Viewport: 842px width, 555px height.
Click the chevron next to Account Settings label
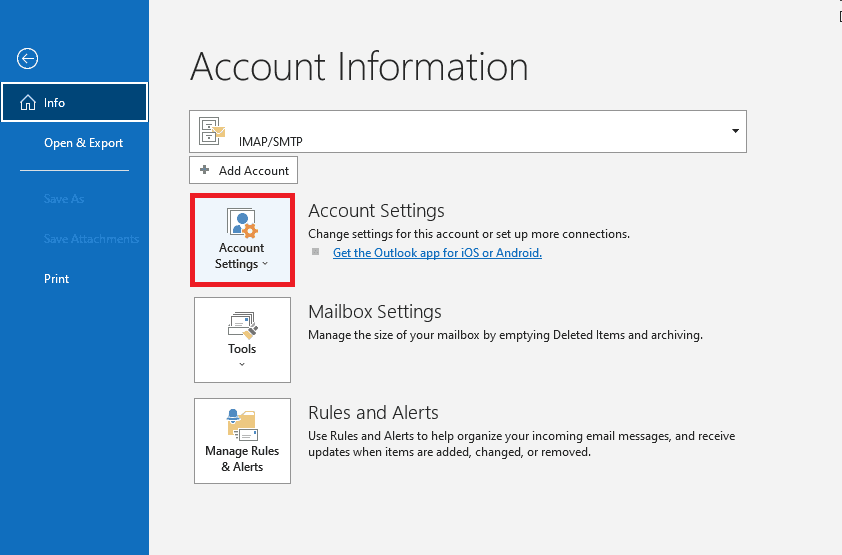(x=265, y=264)
